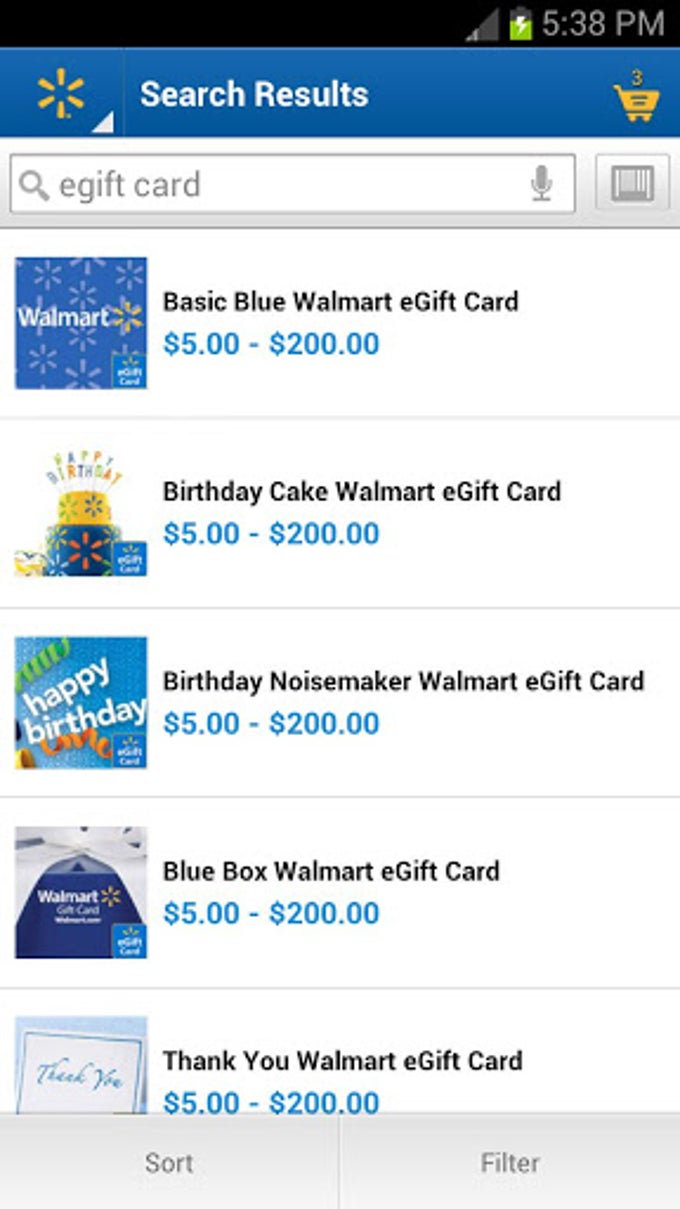The width and height of the screenshot is (680, 1209).
Task: Tap the battery icon in status bar
Action: [521, 24]
